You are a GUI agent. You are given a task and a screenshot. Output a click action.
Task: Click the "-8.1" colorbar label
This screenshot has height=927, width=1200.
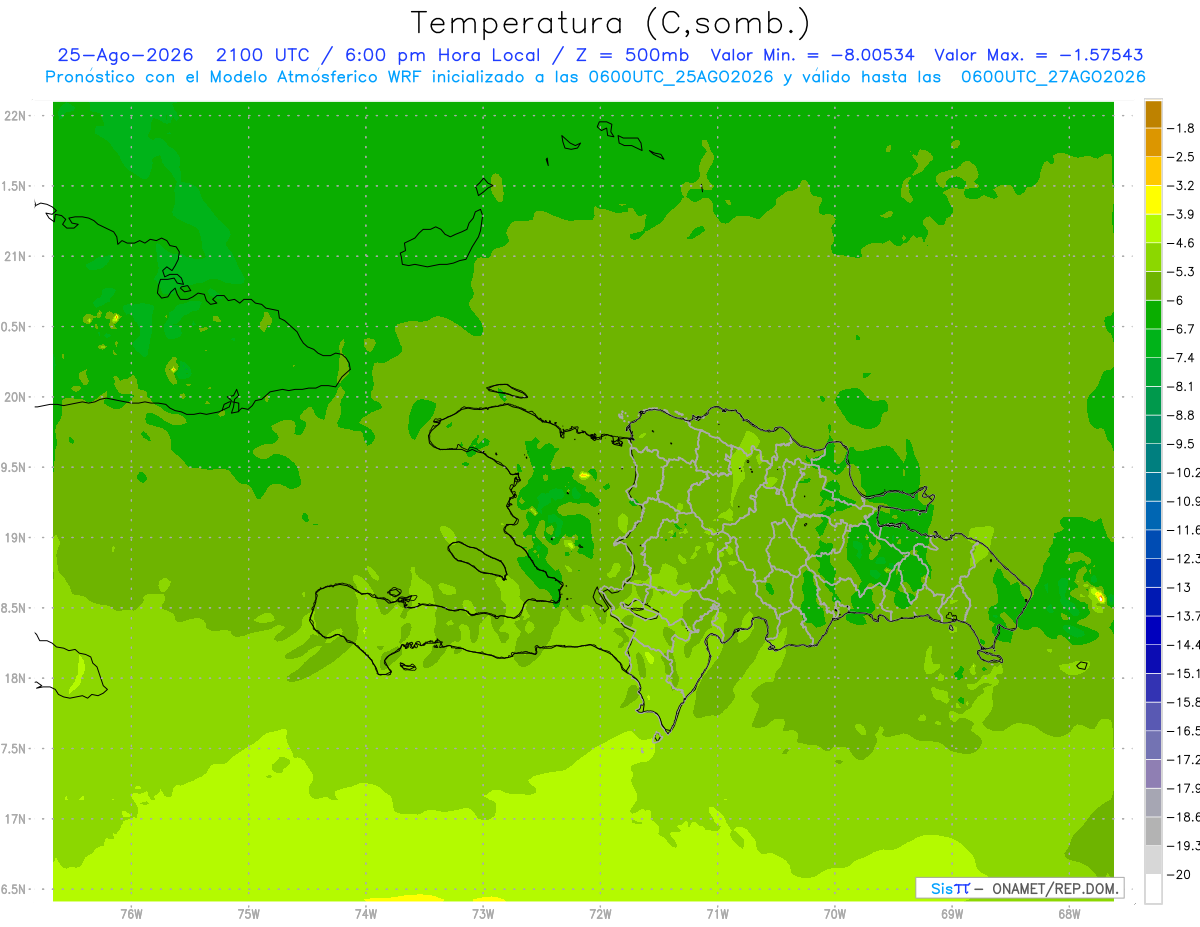coord(1181,387)
